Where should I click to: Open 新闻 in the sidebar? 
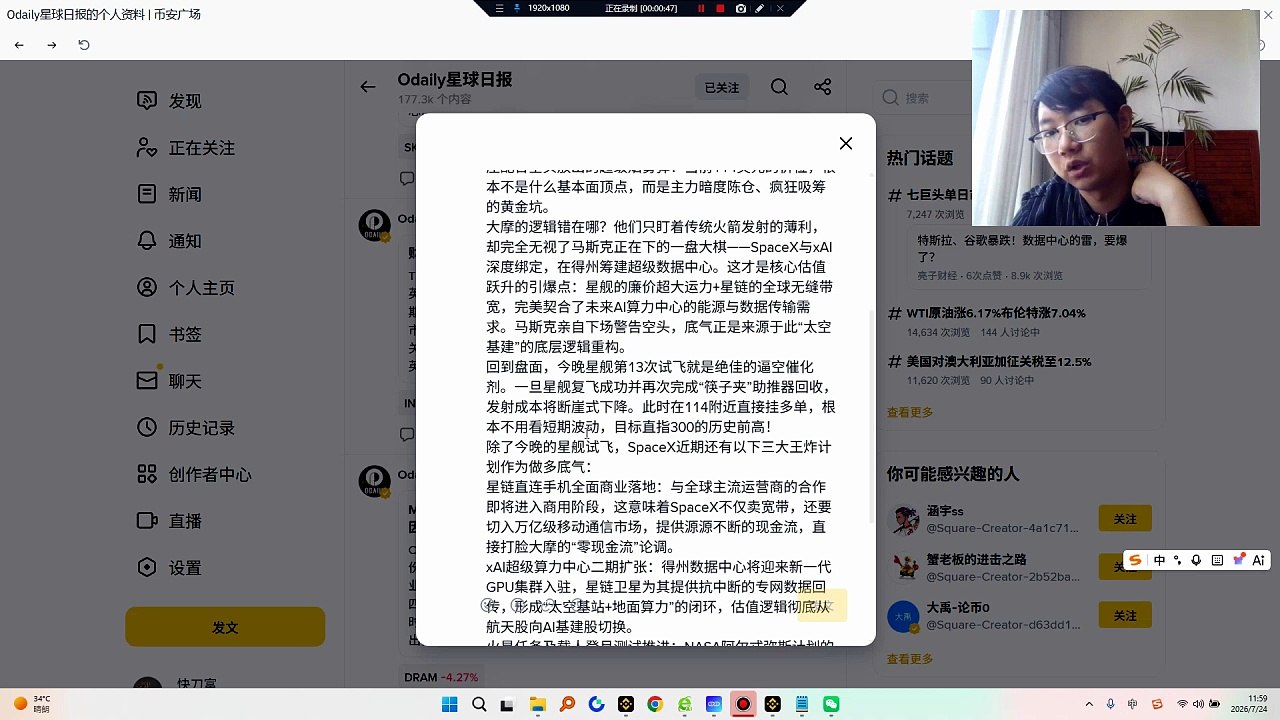pos(185,194)
